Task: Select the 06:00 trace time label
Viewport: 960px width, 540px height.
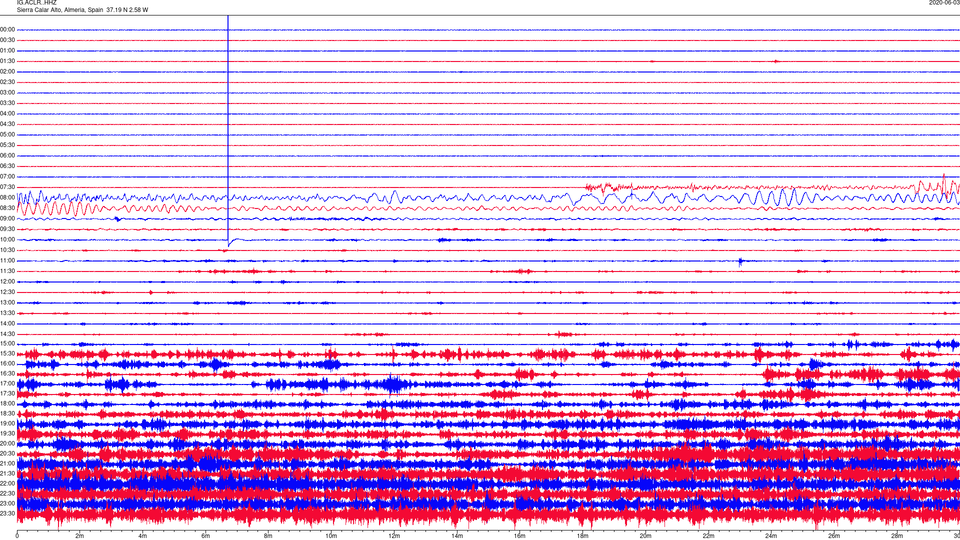Action: coord(7,156)
